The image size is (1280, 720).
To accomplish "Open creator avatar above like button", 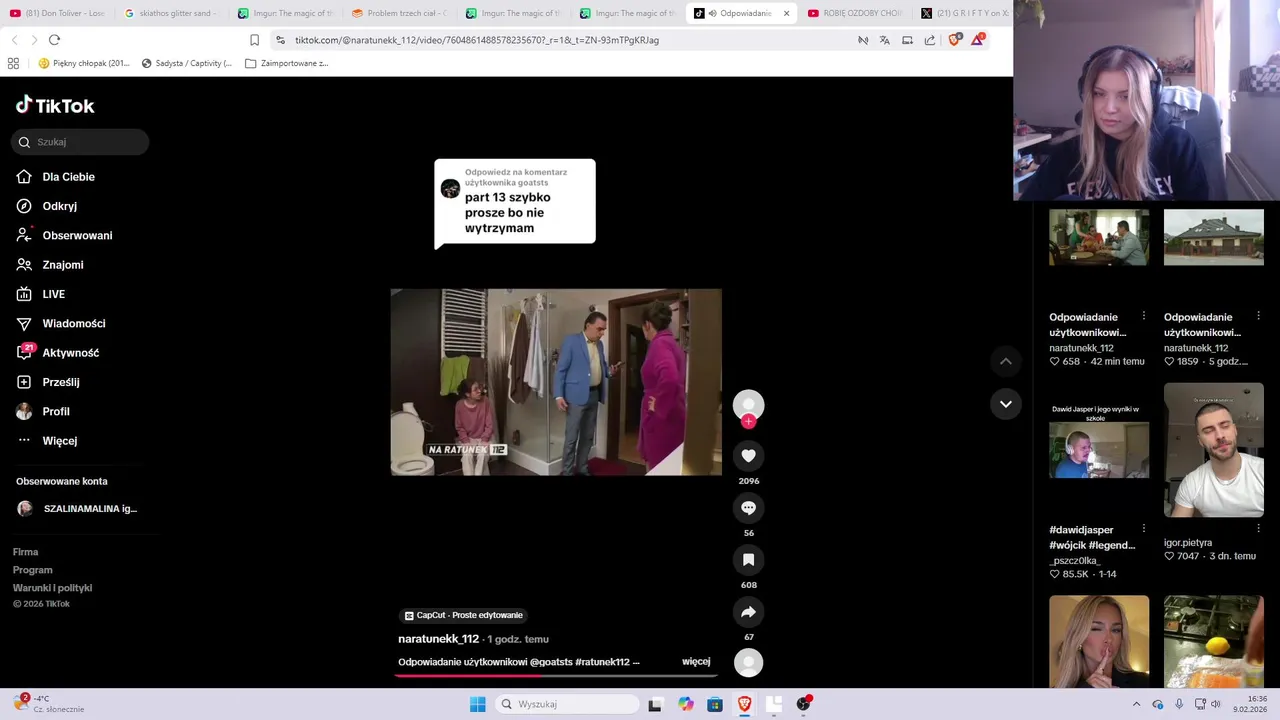I will 748,404.
